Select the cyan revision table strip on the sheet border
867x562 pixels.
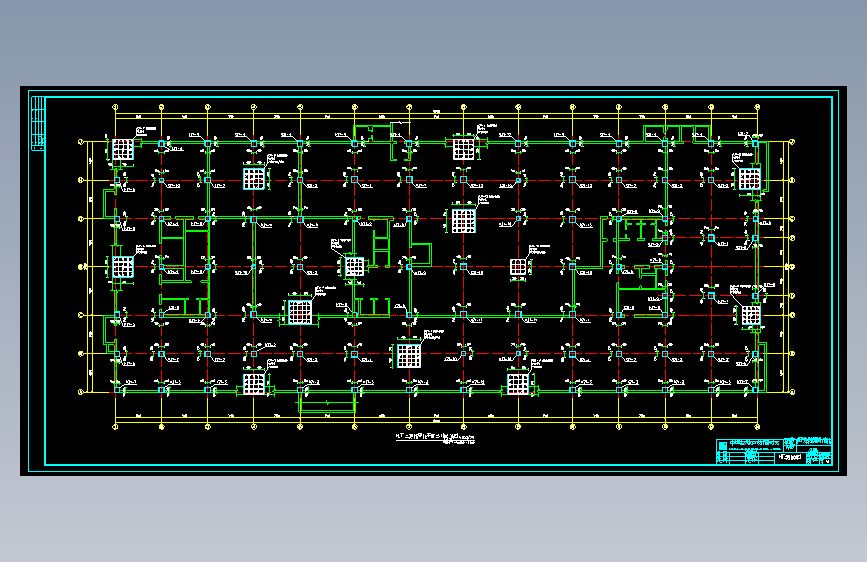[38, 123]
